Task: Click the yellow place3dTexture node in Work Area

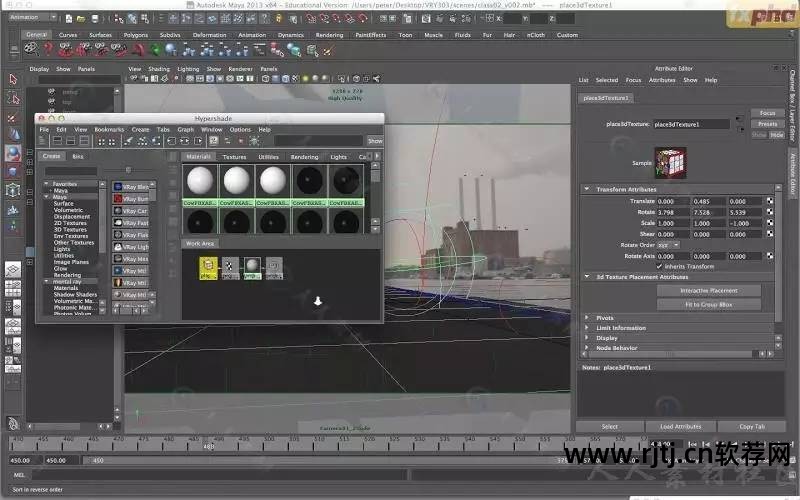Action: tap(208, 267)
